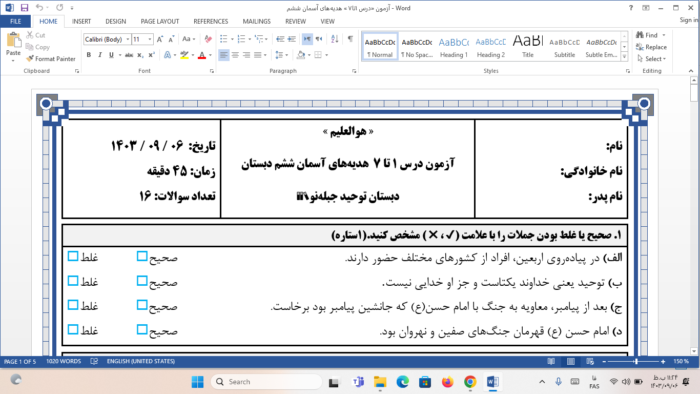The width and height of the screenshot is (700, 394).
Task: Apply superscript formatting
Action: tap(151, 55)
